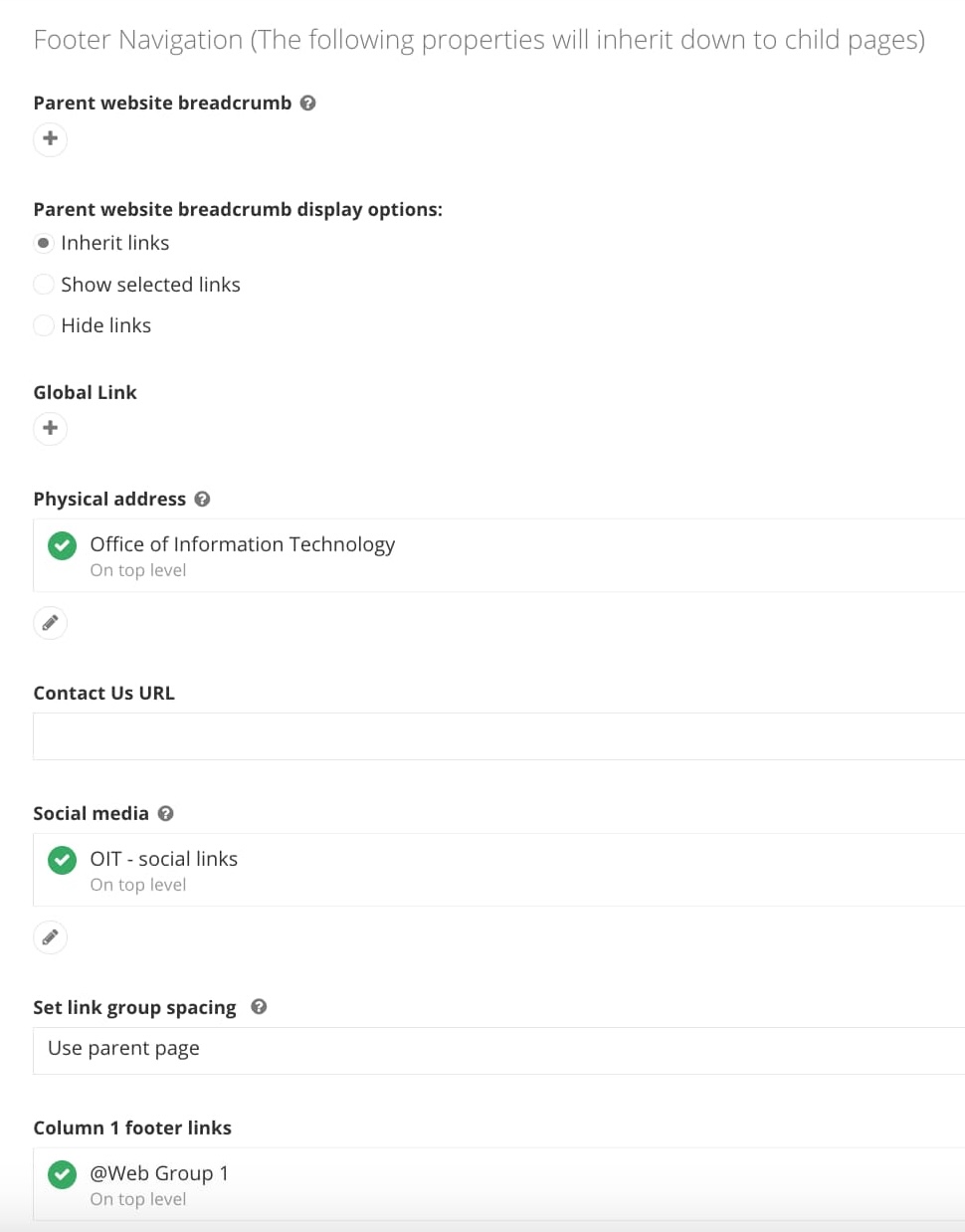Image resolution: width=965 pixels, height=1232 pixels.
Task: Open help on Set link group spacing
Action: (x=259, y=1007)
